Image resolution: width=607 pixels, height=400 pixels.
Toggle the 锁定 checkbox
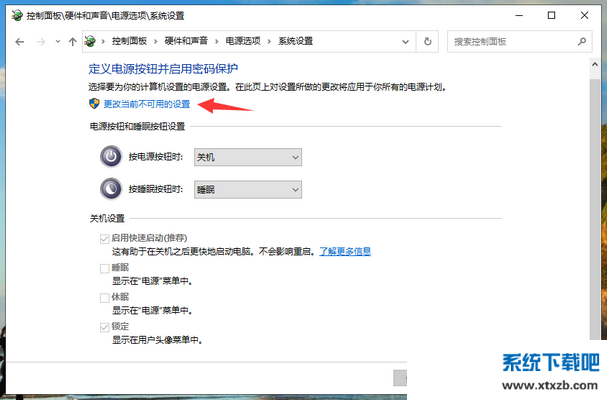104,327
